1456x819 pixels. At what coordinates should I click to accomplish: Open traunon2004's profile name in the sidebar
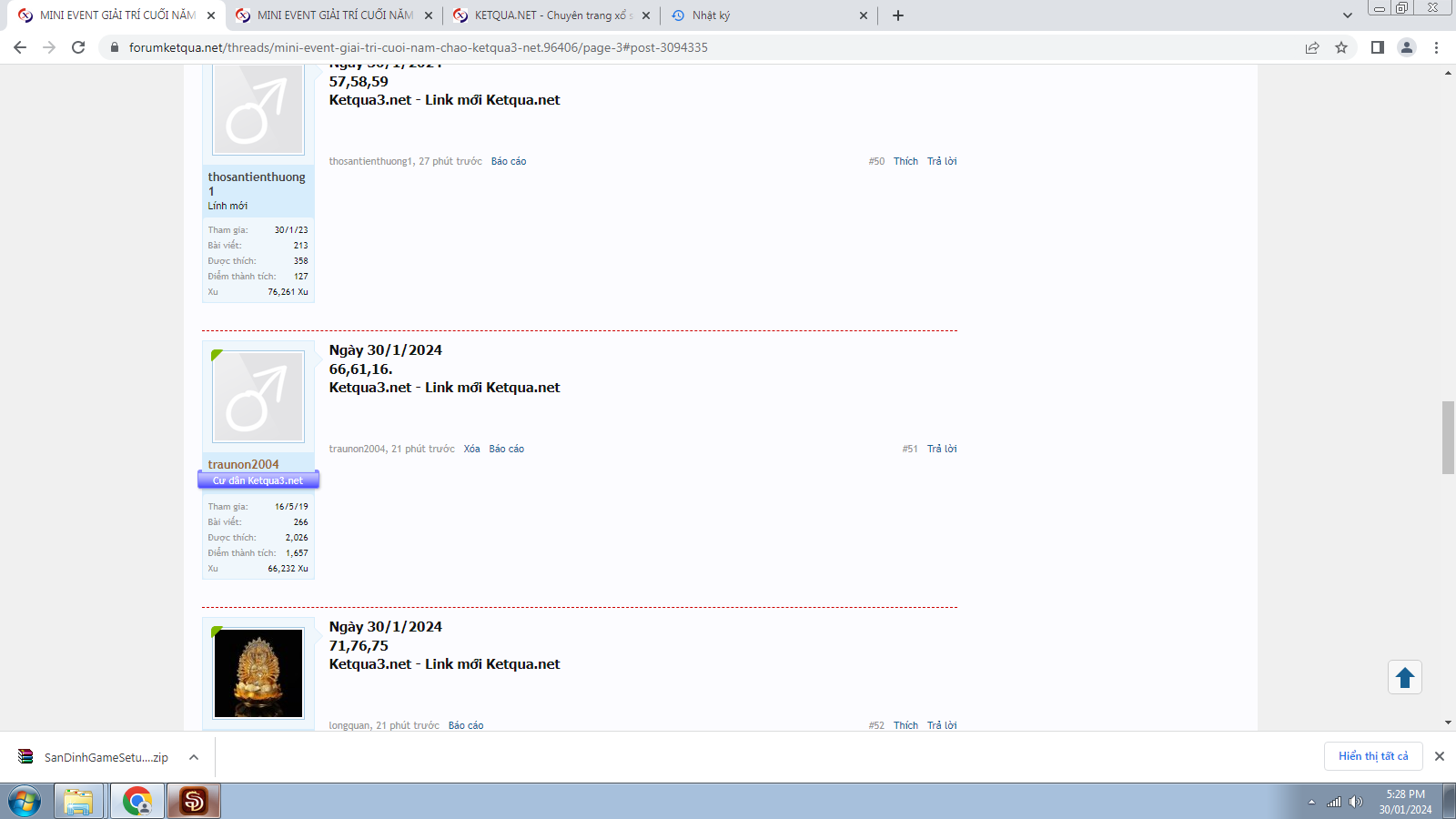(243, 464)
